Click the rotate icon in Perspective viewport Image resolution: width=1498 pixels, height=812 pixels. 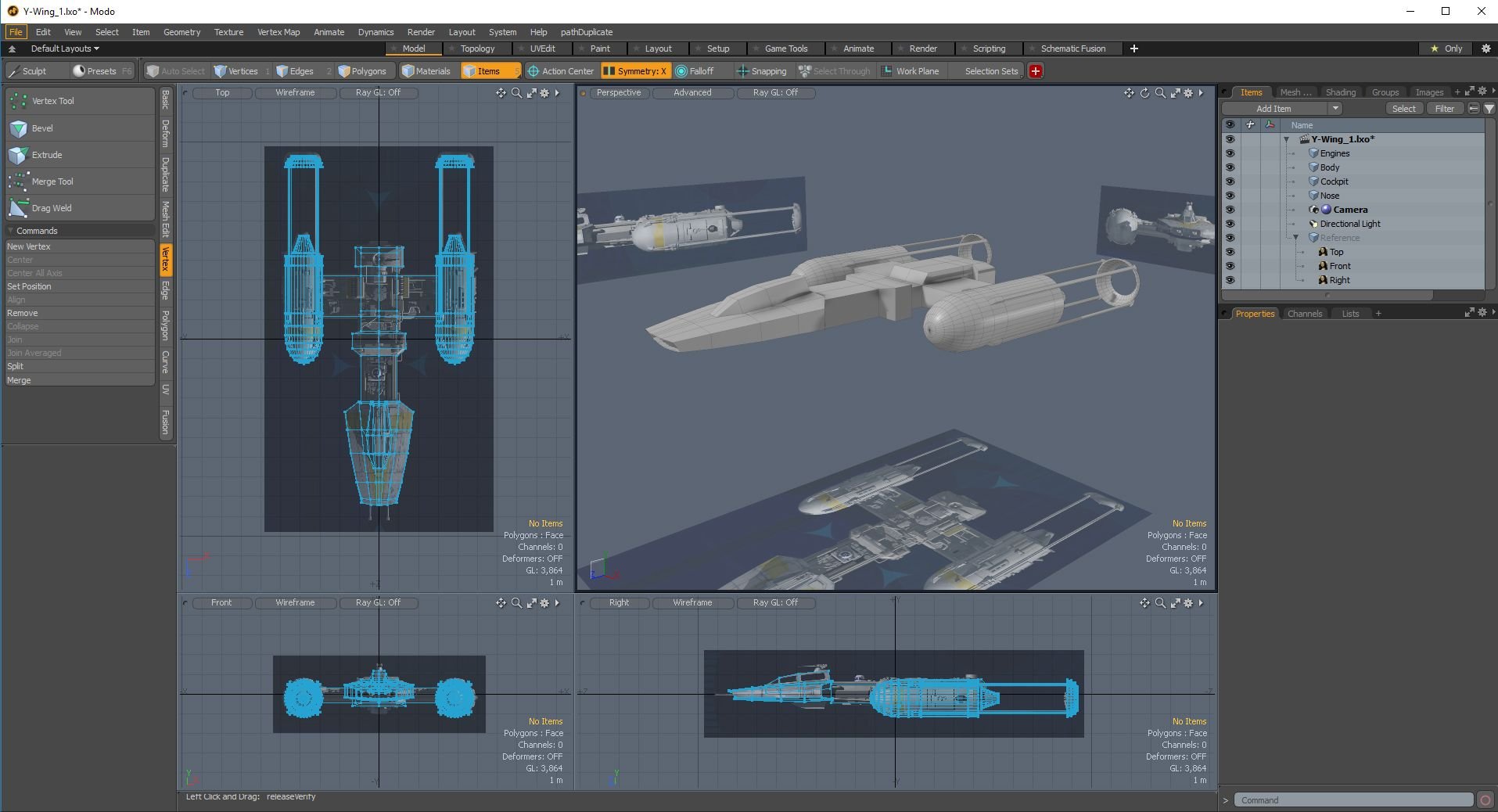(1144, 93)
